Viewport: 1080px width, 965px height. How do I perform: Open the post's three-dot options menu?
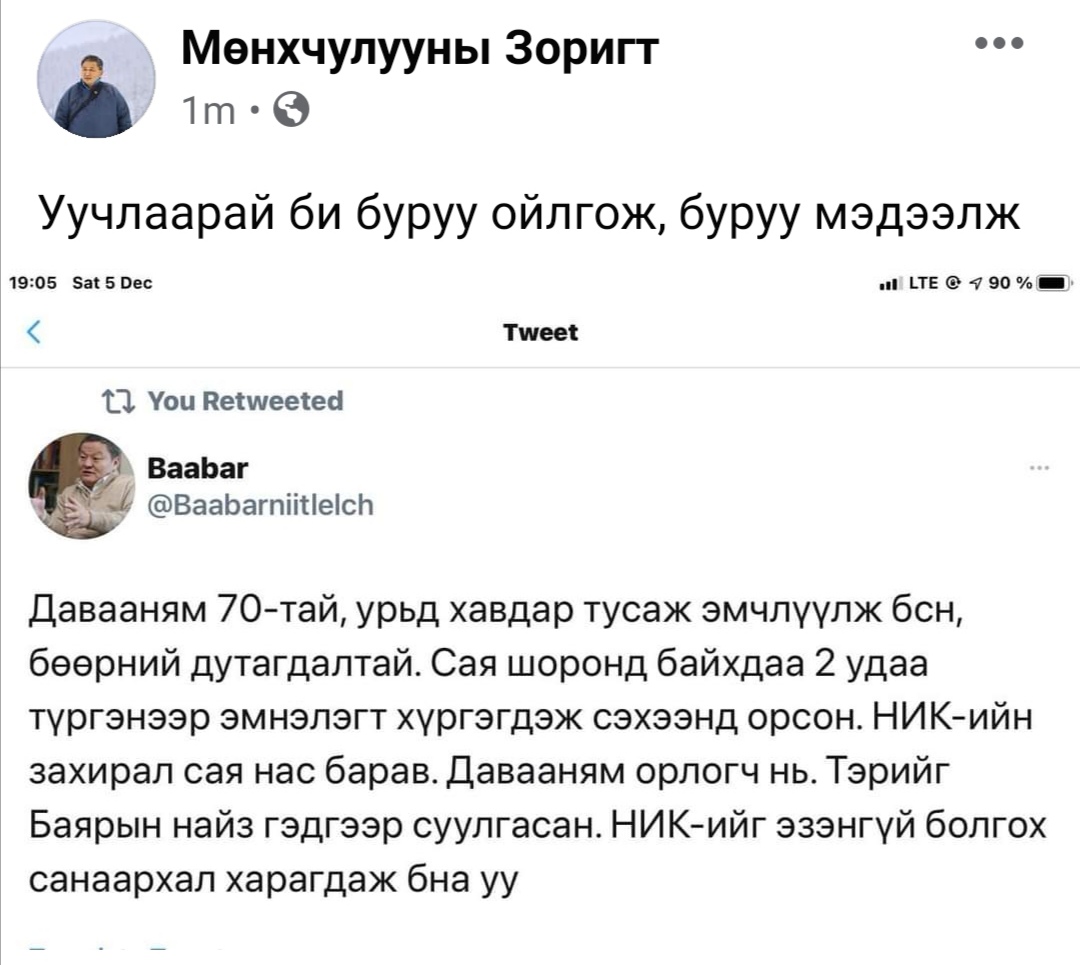(x=1002, y=44)
